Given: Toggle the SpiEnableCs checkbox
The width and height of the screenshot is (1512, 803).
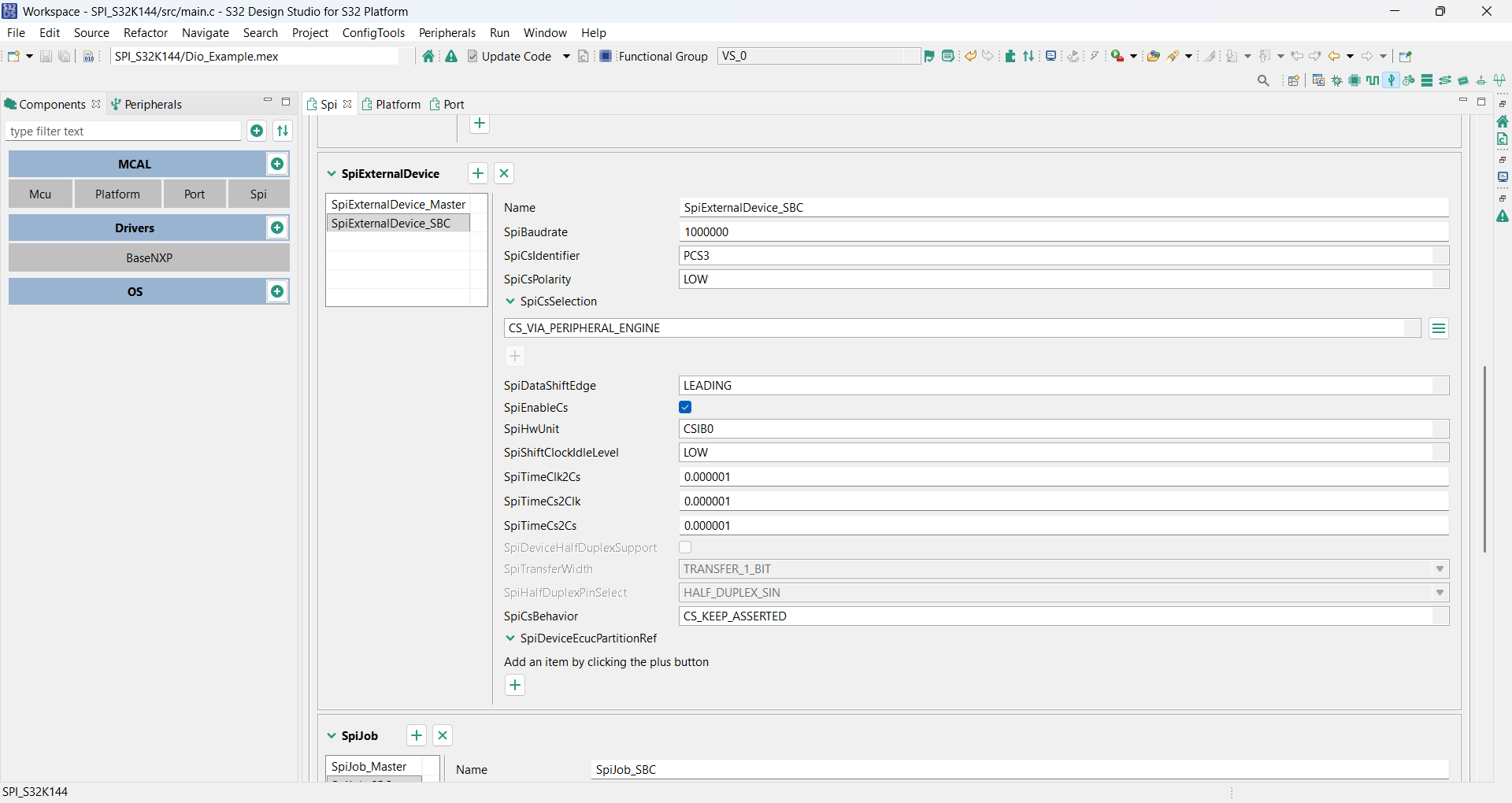Looking at the screenshot, I should coord(685,407).
